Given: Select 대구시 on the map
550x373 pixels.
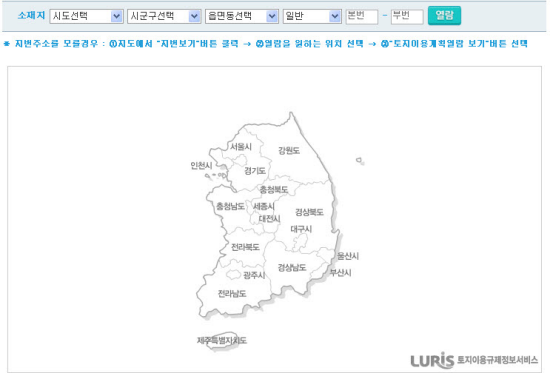Looking at the screenshot, I should coord(301,229).
